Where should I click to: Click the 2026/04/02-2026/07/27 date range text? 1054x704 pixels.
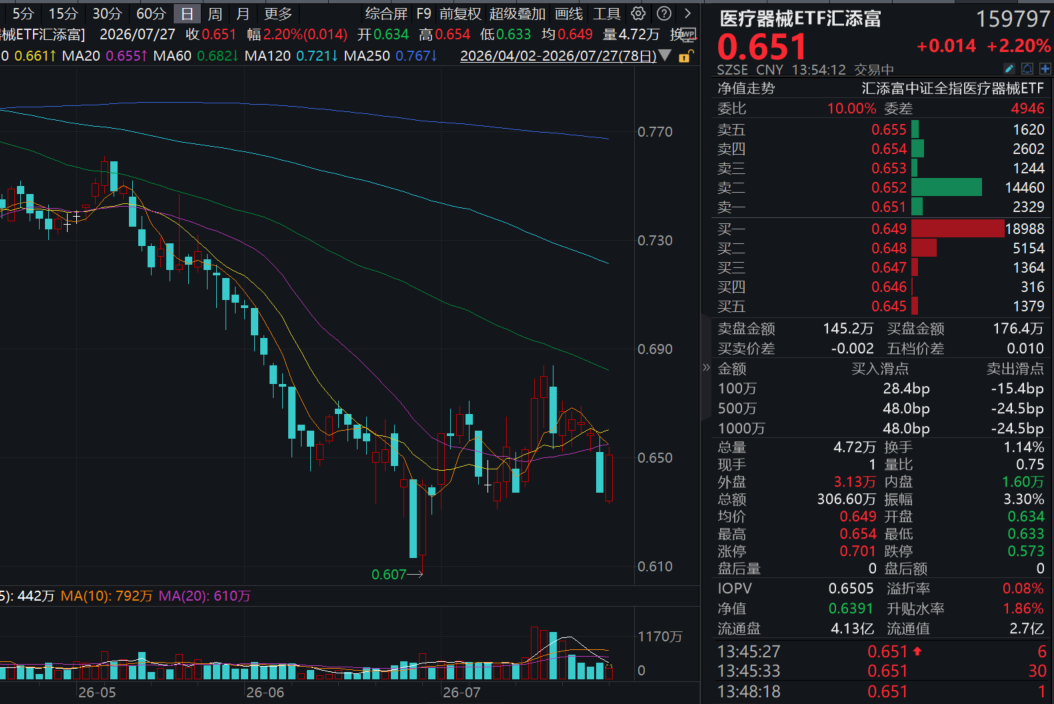click(x=558, y=56)
